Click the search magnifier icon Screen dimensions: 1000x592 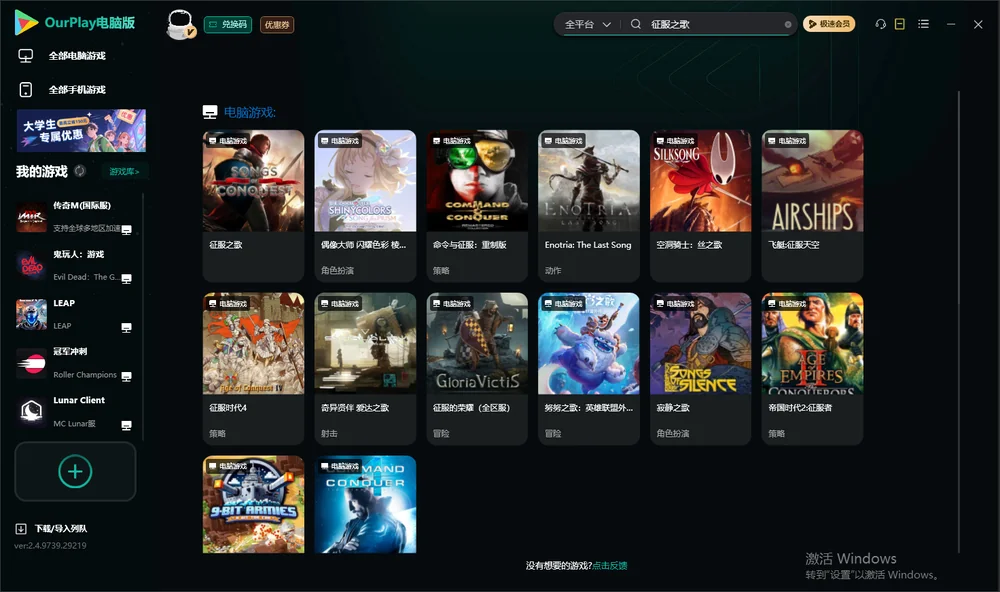636,24
